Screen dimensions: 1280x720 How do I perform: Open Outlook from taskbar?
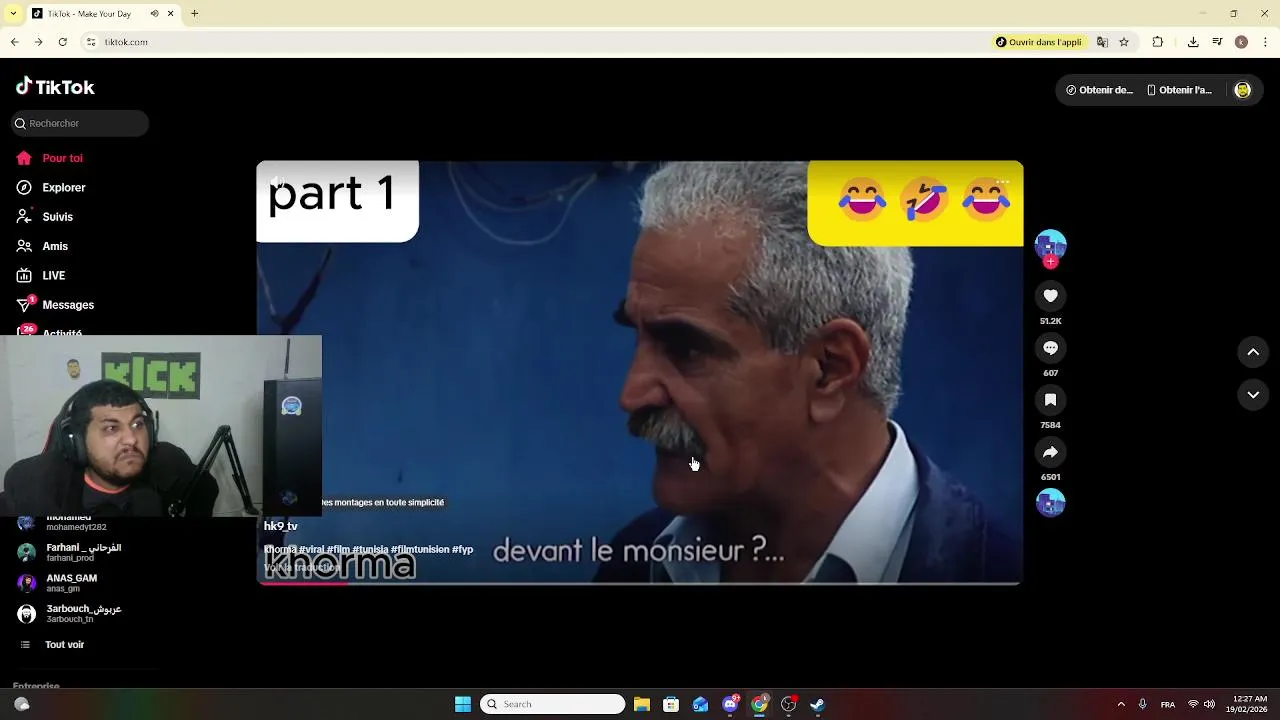pos(700,704)
